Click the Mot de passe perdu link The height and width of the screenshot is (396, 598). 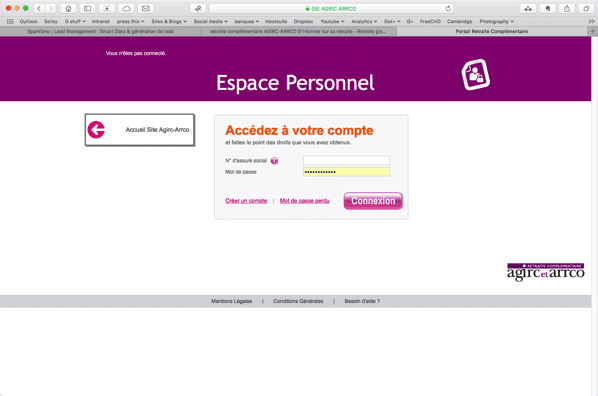(x=305, y=201)
